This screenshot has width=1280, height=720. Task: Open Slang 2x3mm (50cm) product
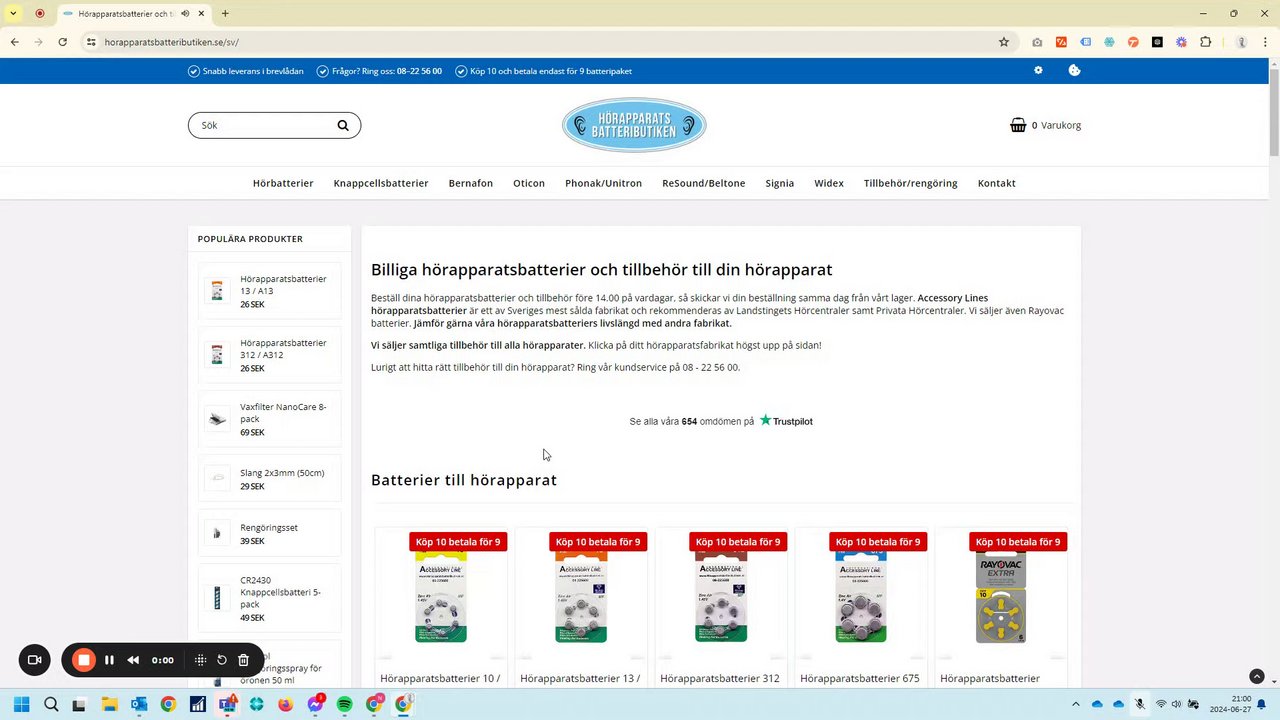(270, 478)
